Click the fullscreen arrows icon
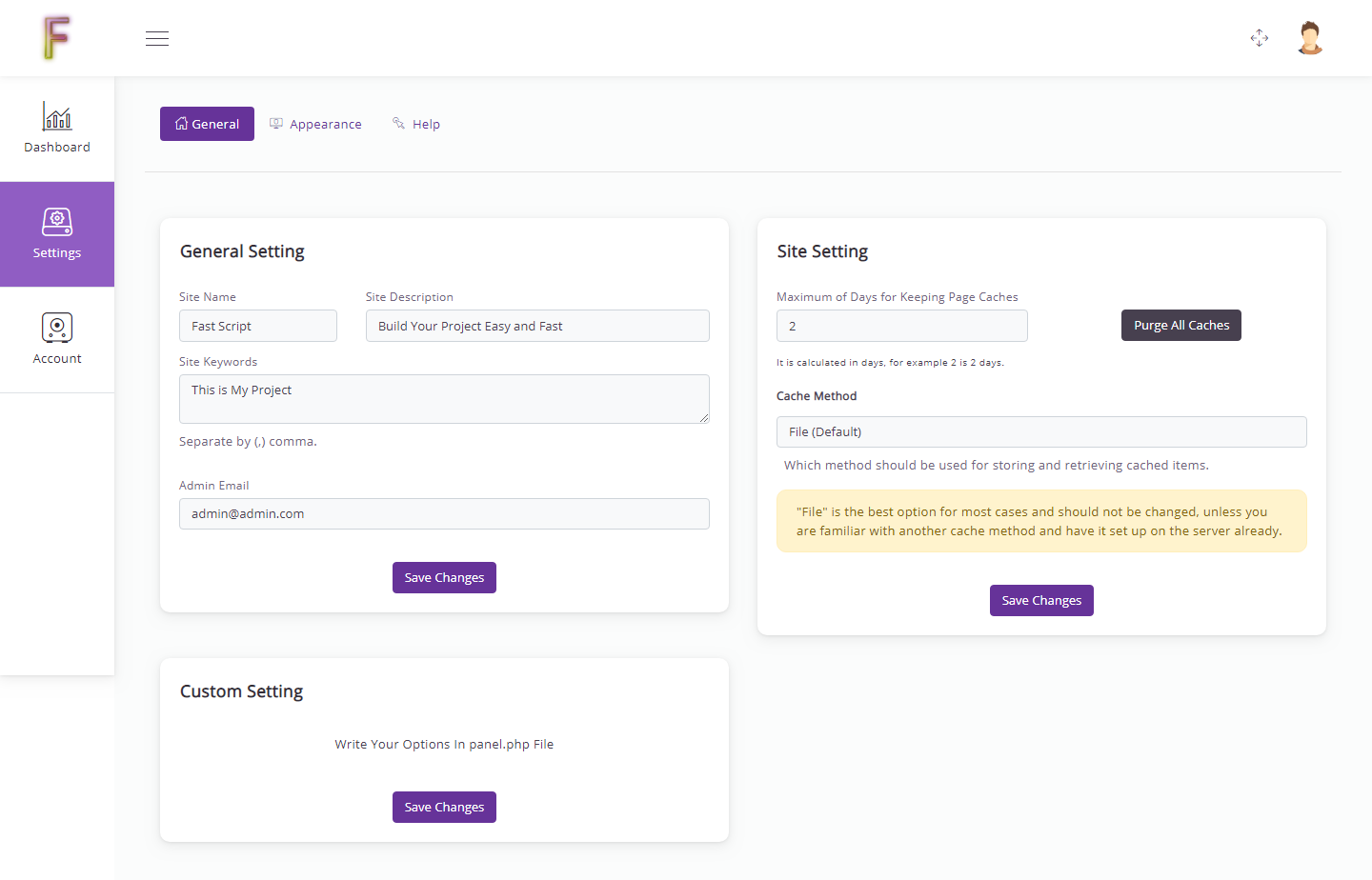This screenshot has width=1372, height=880. tap(1260, 38)
